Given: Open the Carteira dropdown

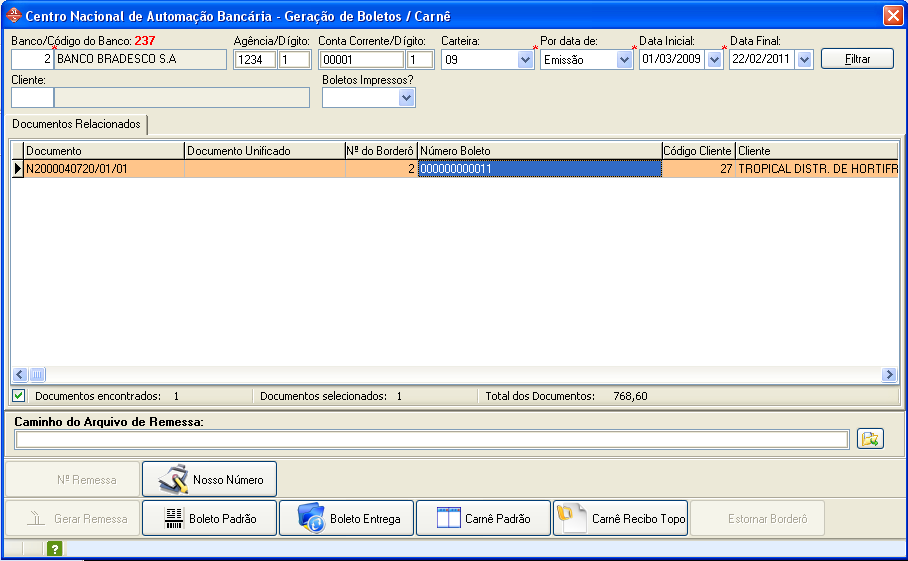Looking at the screenshot, I should tap(525, 60).
